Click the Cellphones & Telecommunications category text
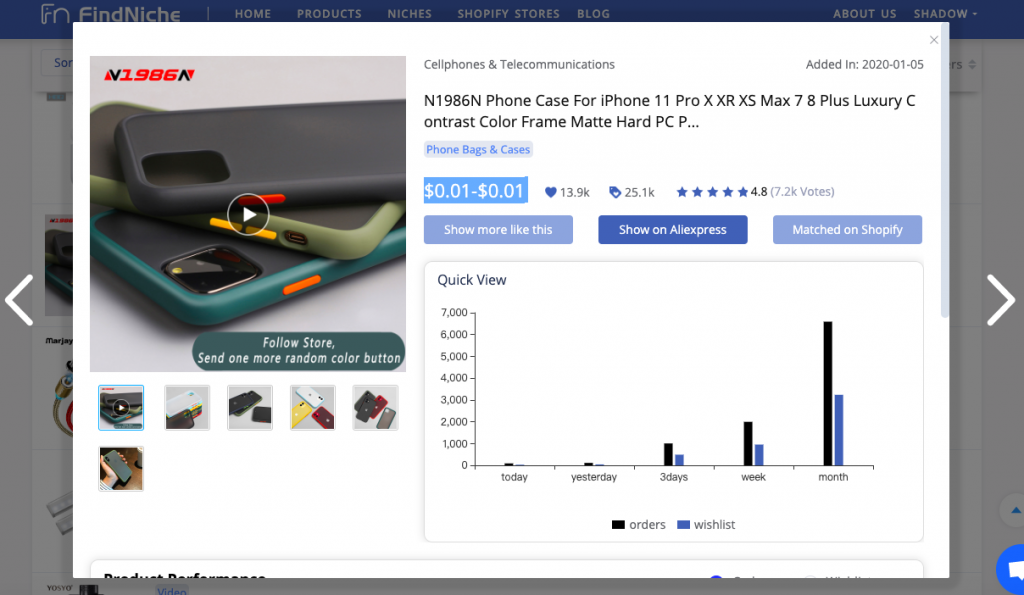 tap(519, 65)
